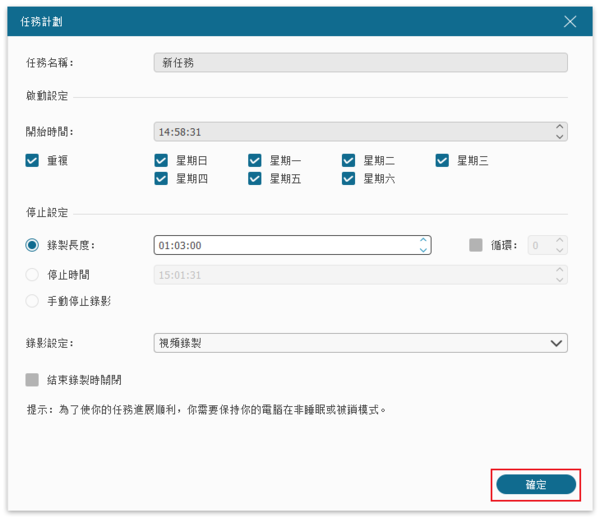Open the 錄影設定 dropdown
600x518 pixels.
click(x=360, y=343)
